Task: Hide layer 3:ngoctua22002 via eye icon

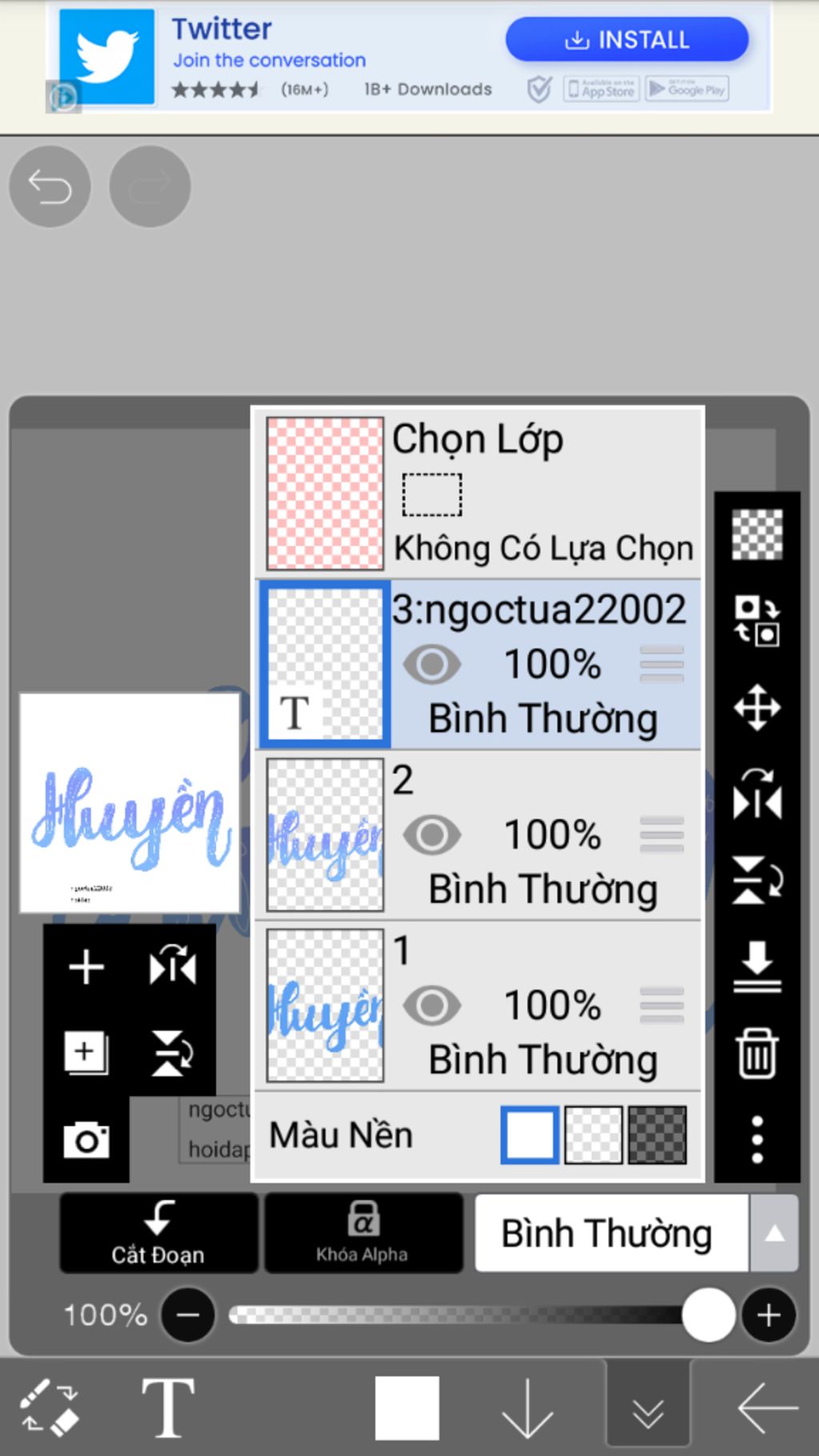Action: coord(432,664)
